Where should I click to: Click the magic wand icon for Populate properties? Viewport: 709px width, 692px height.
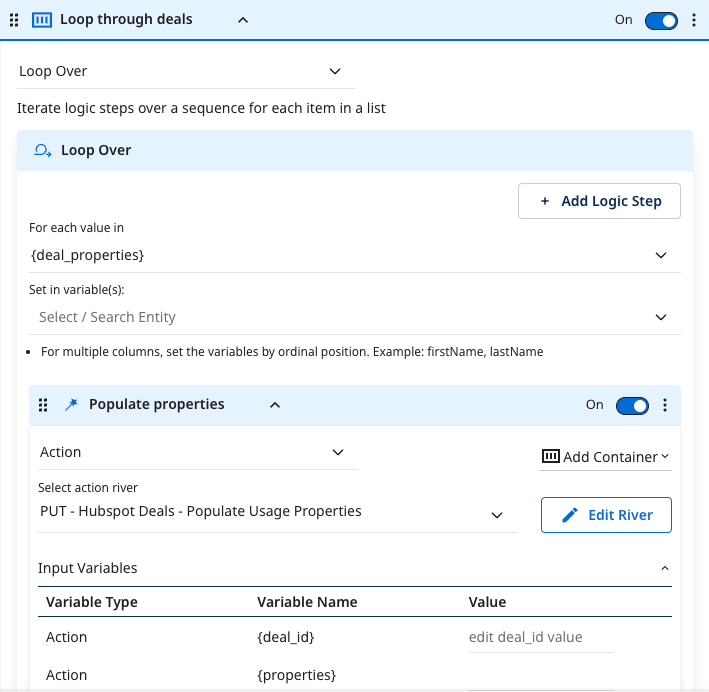70,405
